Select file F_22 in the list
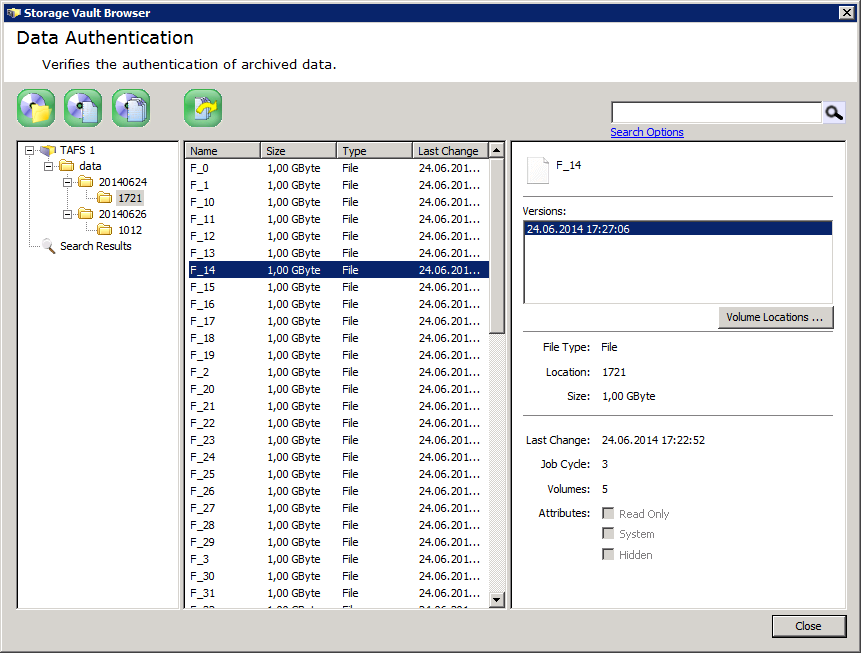The image size is (861, 653). [337, 423]
